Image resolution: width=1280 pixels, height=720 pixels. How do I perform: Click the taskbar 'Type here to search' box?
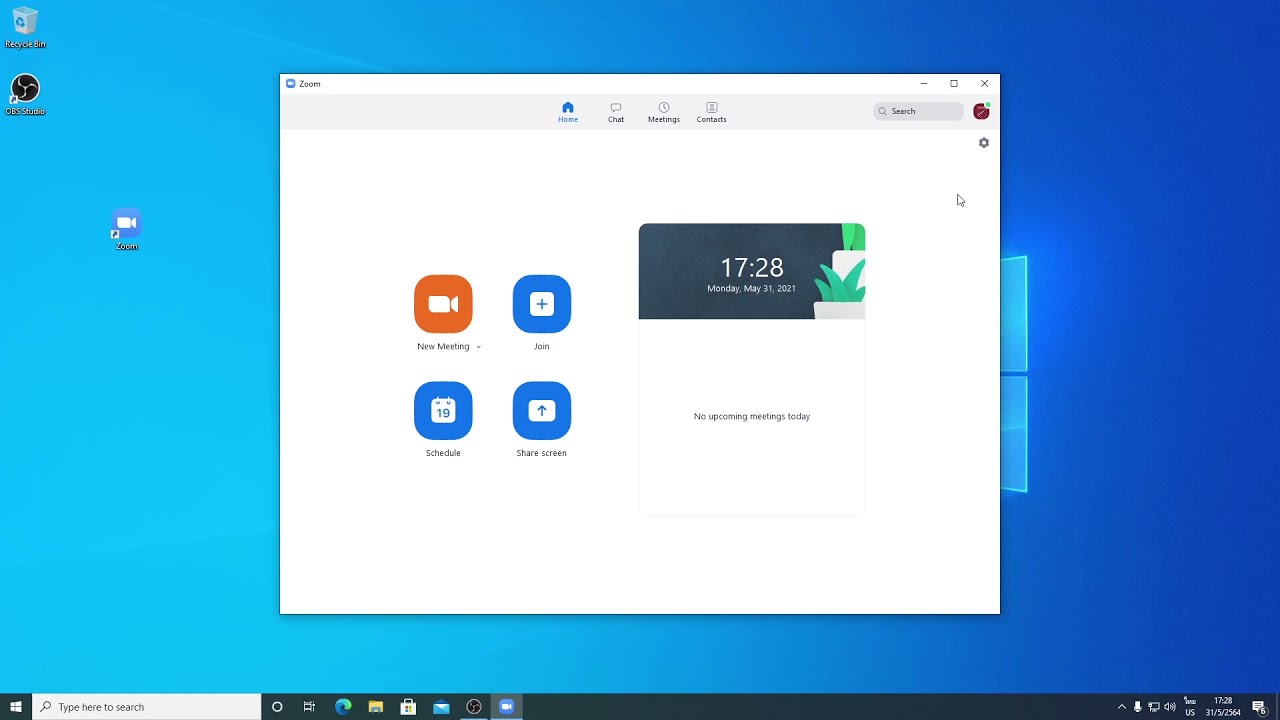coord(147,707)
